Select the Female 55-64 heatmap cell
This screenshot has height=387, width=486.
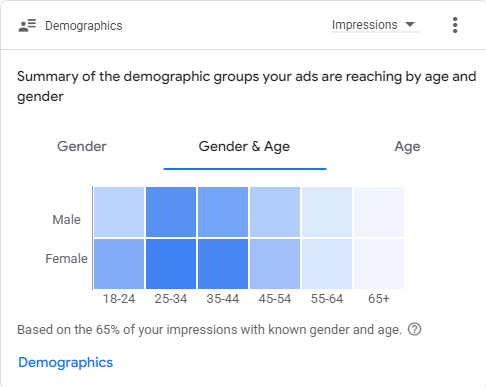[x=327, y=264]
